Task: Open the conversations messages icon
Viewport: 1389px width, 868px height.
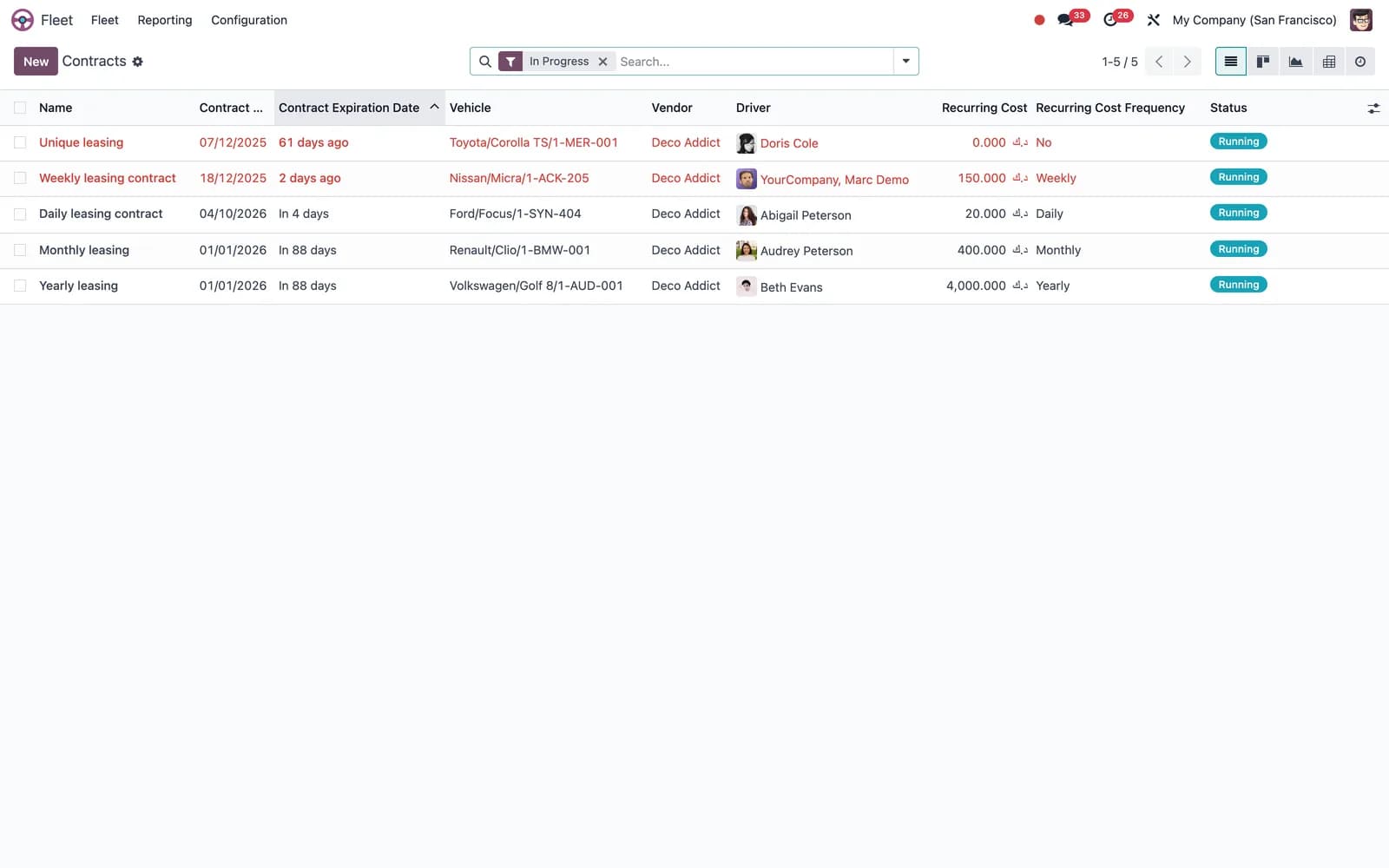Action: (1065, 20)
